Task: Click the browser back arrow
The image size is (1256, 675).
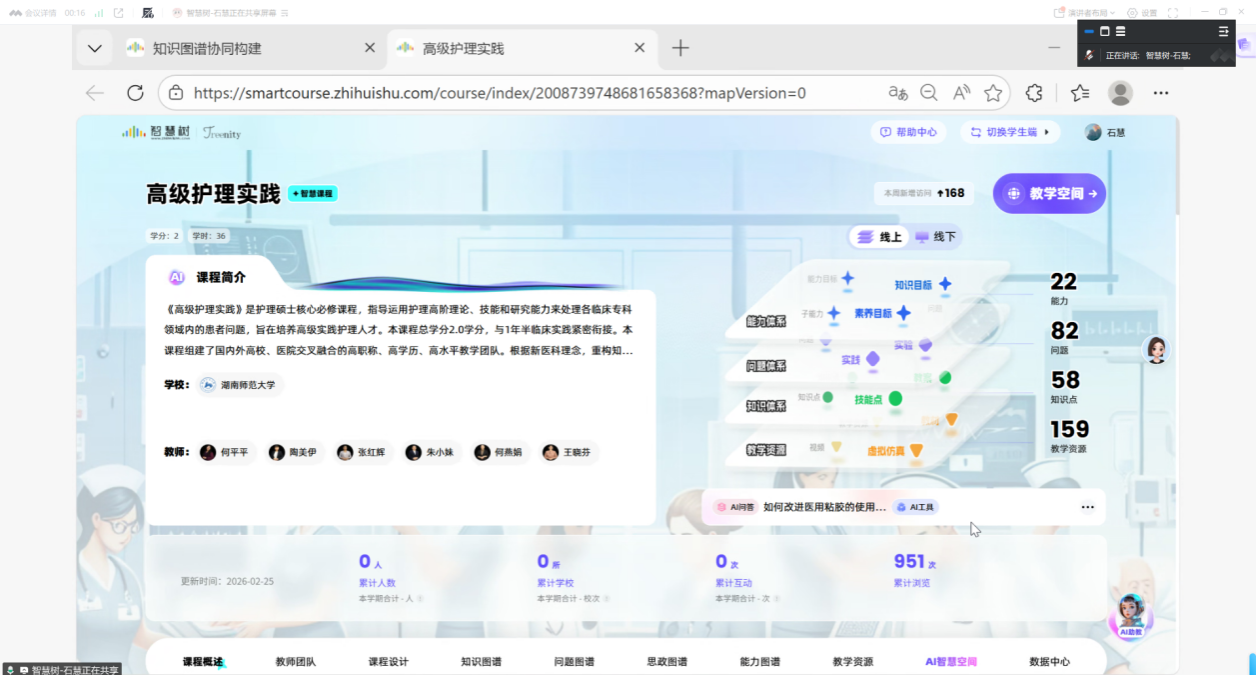Action: pos(95,93)
